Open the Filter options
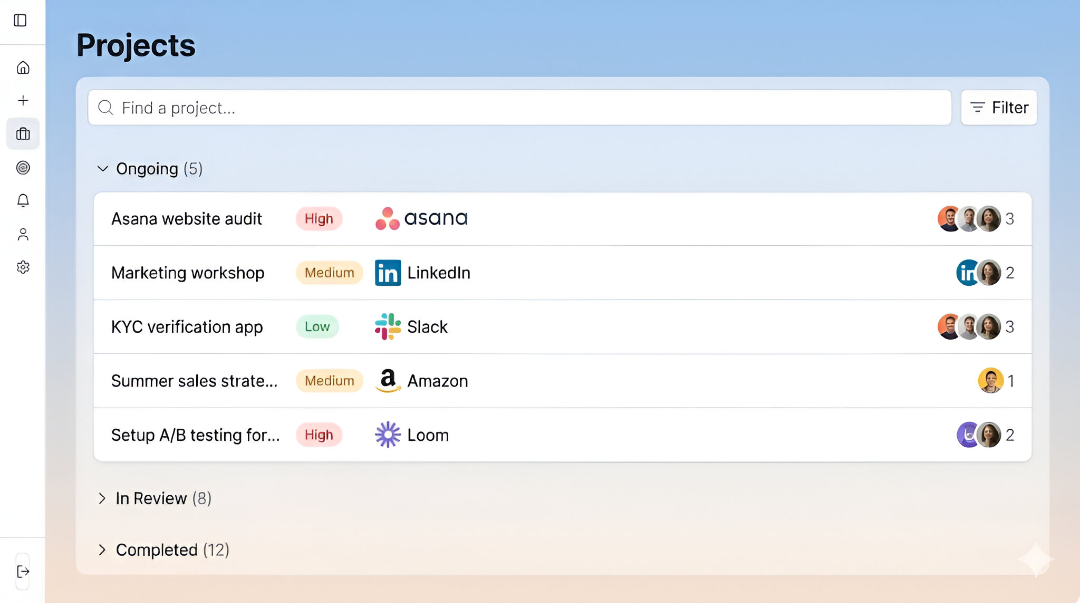The width and height of the screenshot is (1080, 603). point(998,107)
